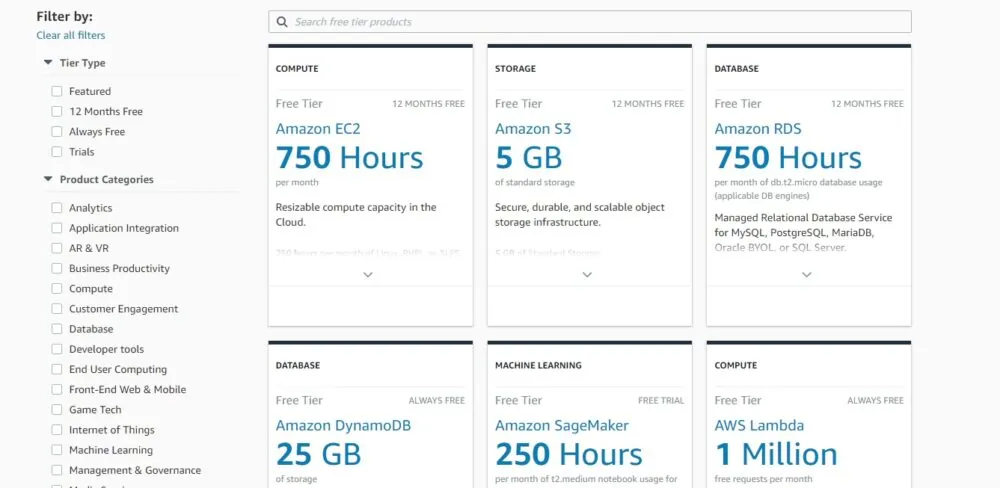The height and width of the screenshot is (488, 1000).
Task: Click 'Secure, durable, and scalable object' description
Action: click(580, 215)
